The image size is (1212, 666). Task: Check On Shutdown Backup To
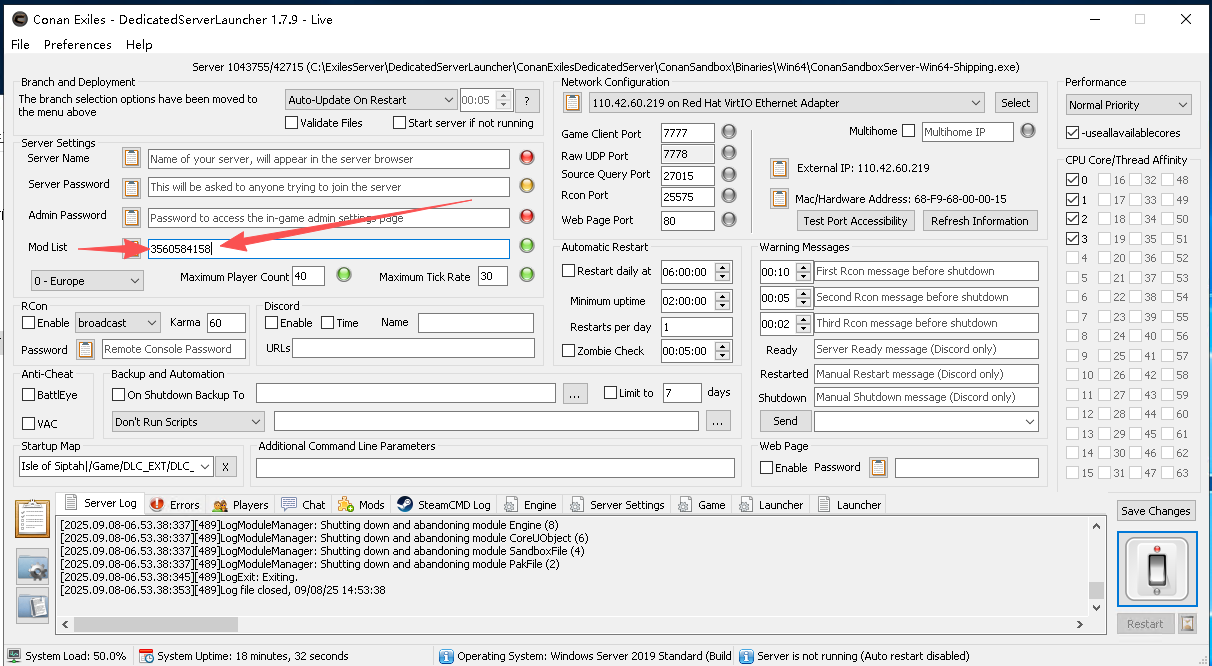pos(119,394)
